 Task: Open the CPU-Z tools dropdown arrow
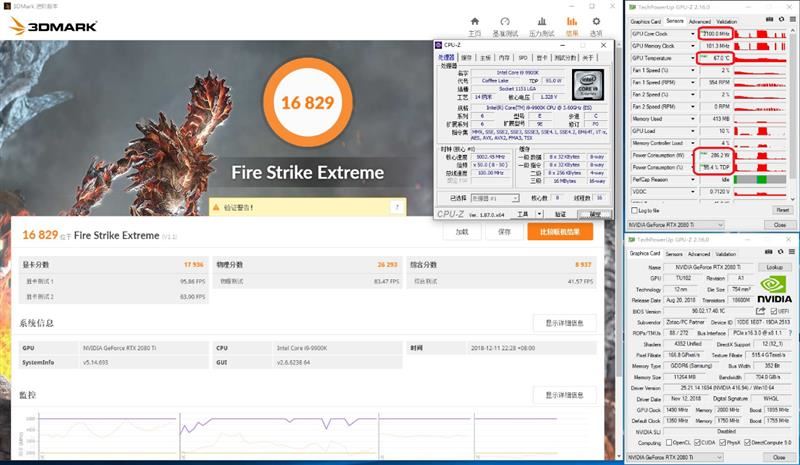539,214
